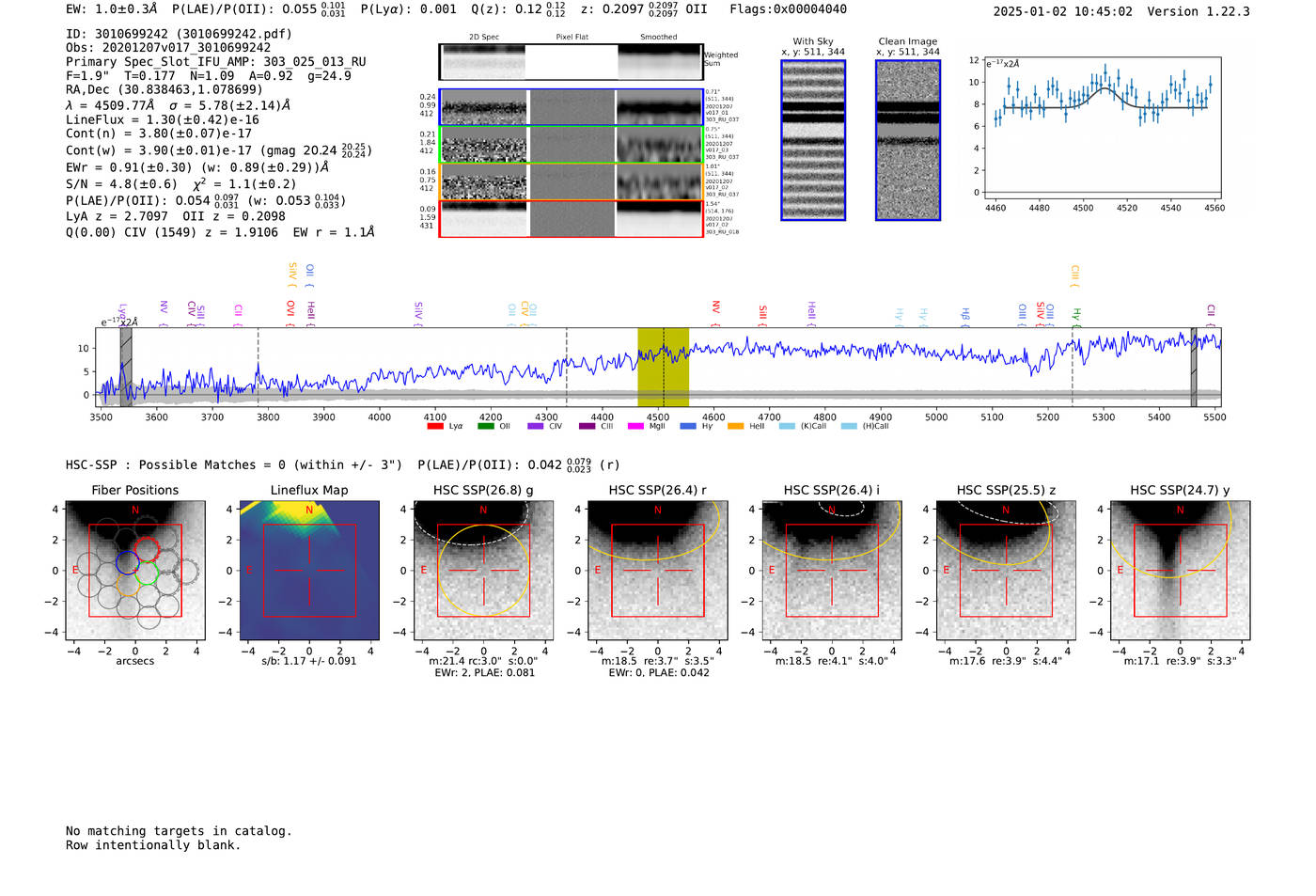
Task: Click the (H)CaII legend entry
Action: [x=865, y=426]
